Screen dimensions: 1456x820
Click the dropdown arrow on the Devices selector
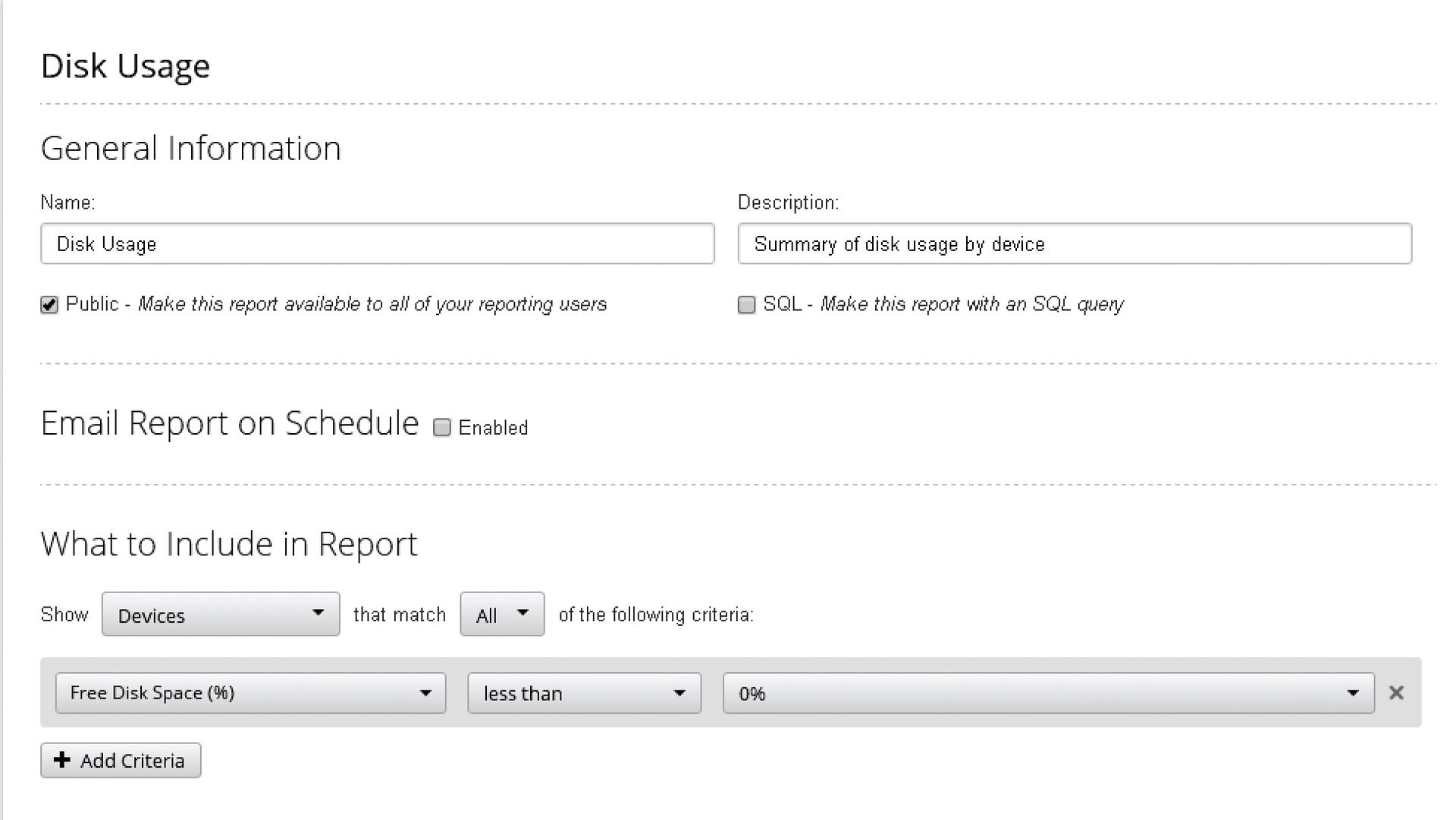pyautogui.click(x=318, y=614)
